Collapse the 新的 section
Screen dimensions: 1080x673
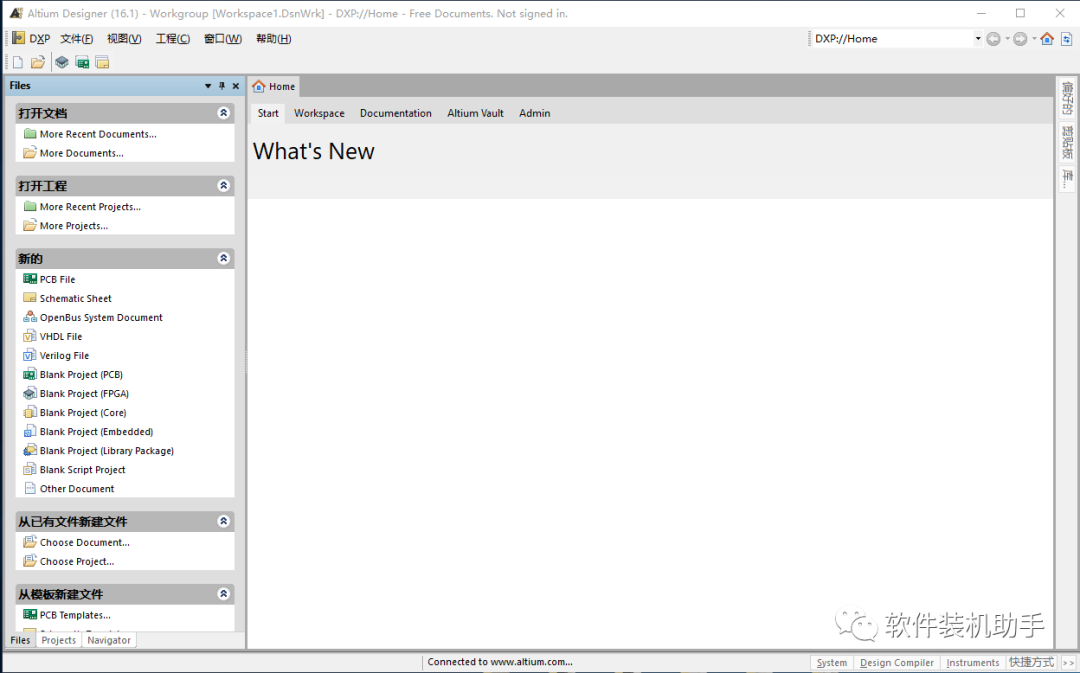[x=223, y=258]
